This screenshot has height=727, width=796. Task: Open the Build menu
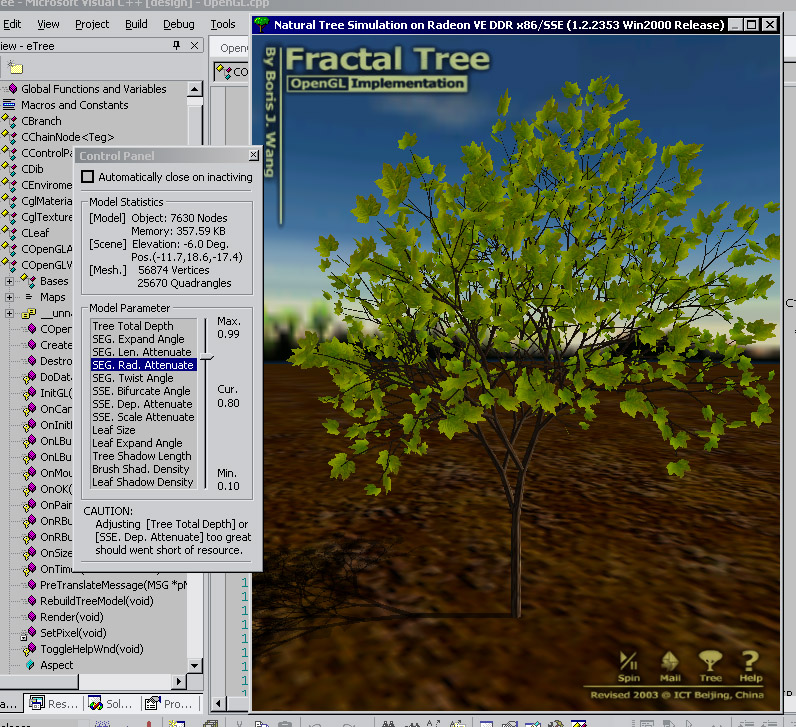click(136, 24)
